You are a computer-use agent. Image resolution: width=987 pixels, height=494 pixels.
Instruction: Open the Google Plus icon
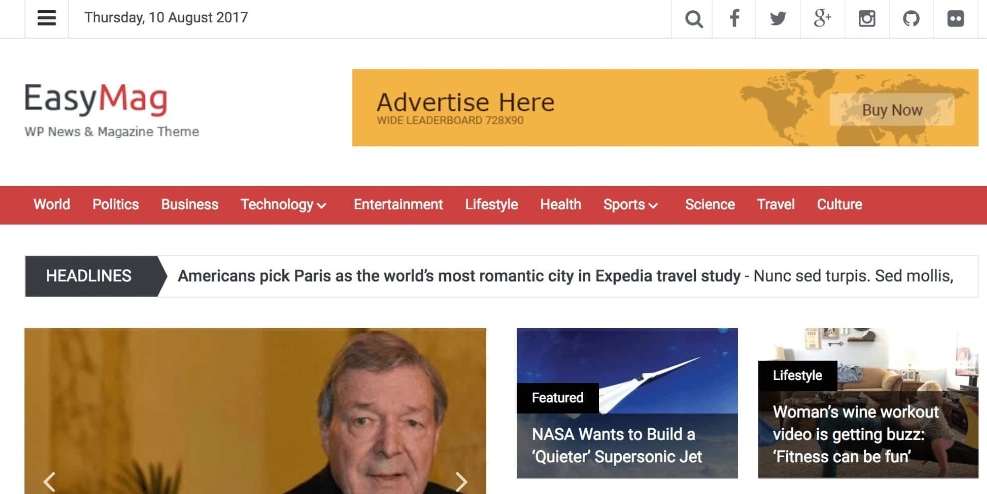click(822, 18)
